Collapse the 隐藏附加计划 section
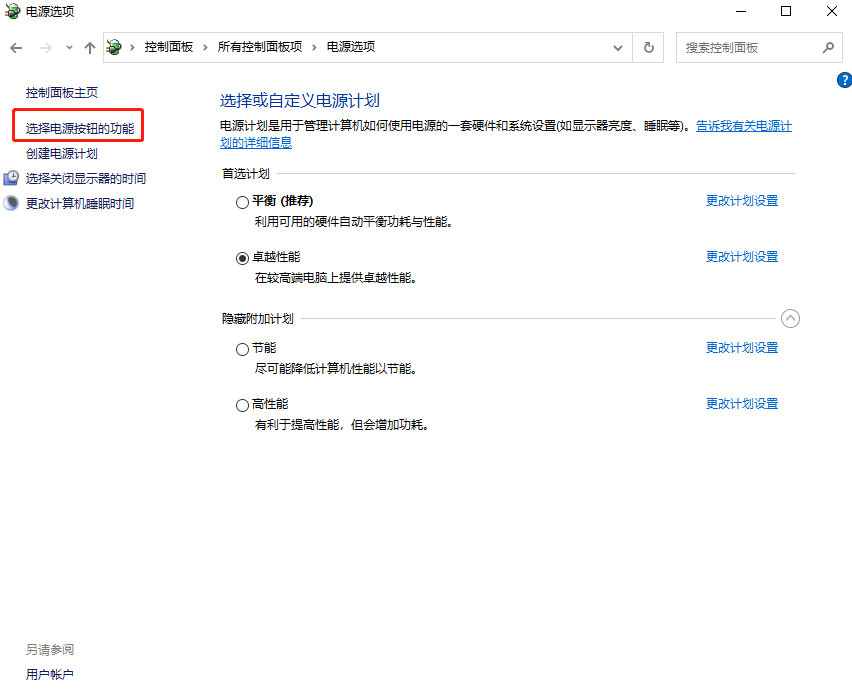The image size is (852, 698). 790,318
